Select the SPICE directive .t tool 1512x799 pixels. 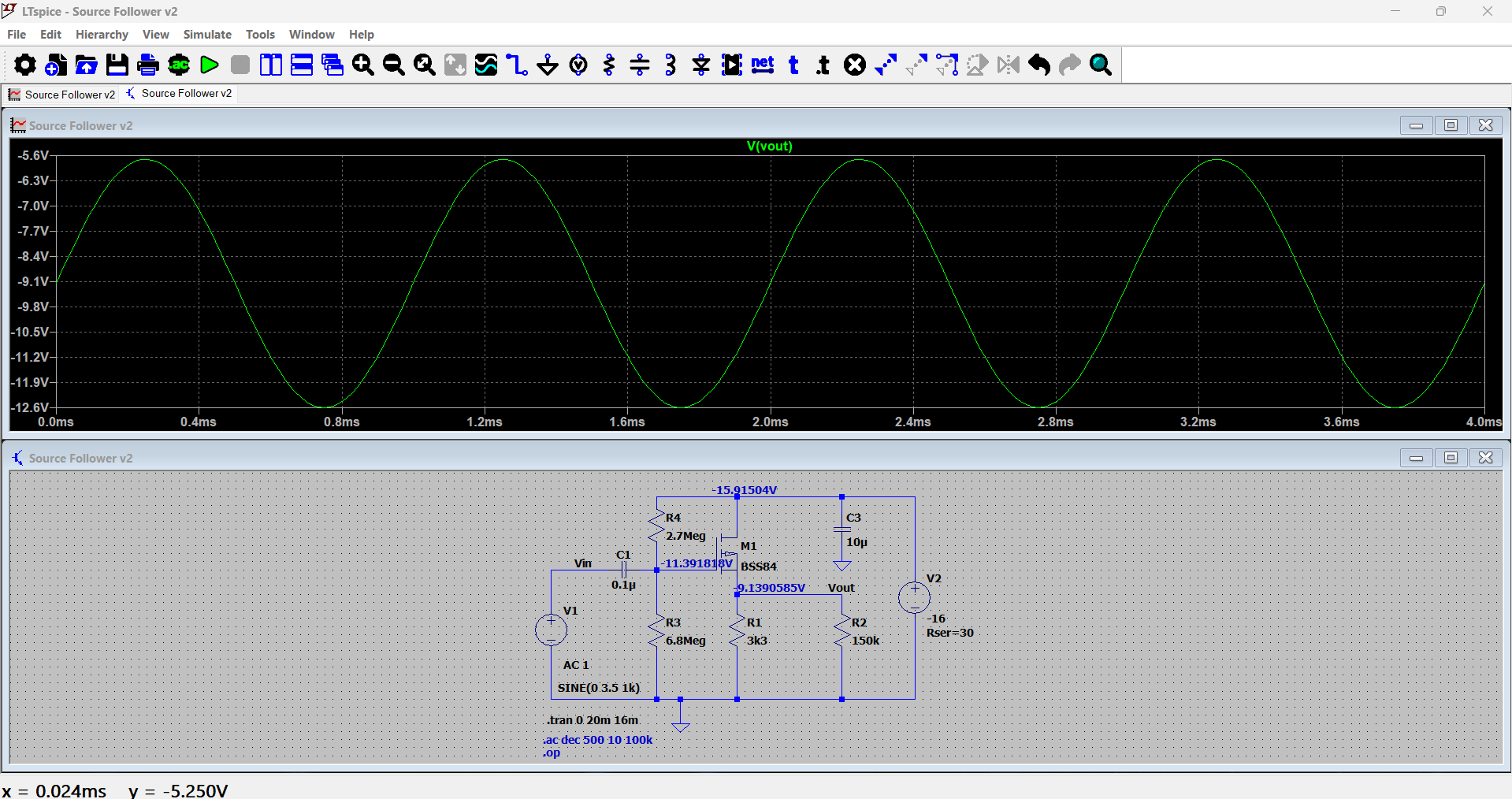[x=823, y=65]
